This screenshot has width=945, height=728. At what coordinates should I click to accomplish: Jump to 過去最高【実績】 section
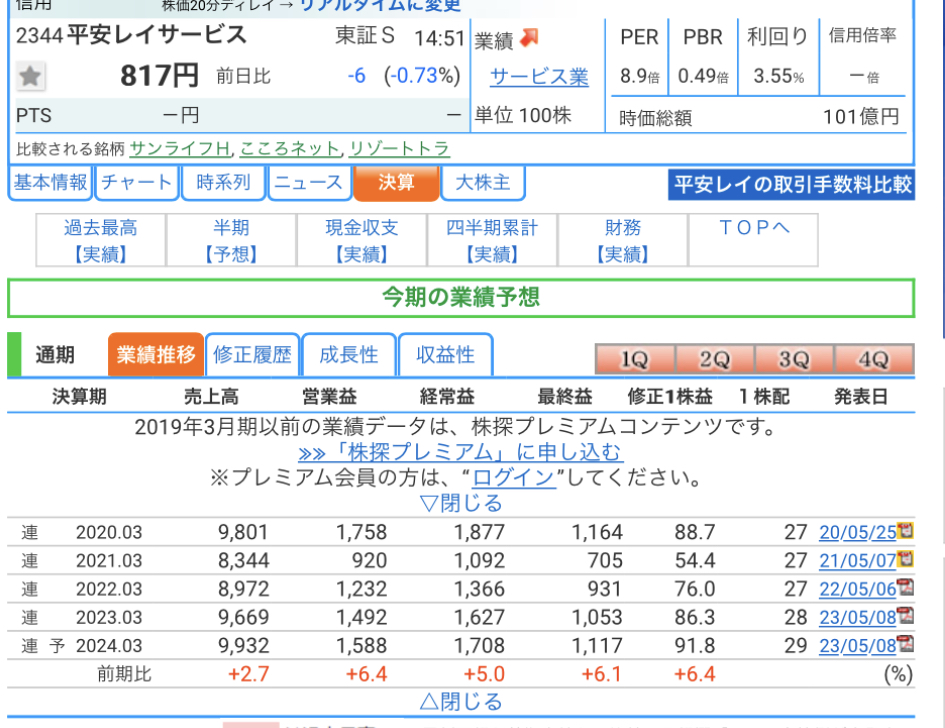coord(101,240)
